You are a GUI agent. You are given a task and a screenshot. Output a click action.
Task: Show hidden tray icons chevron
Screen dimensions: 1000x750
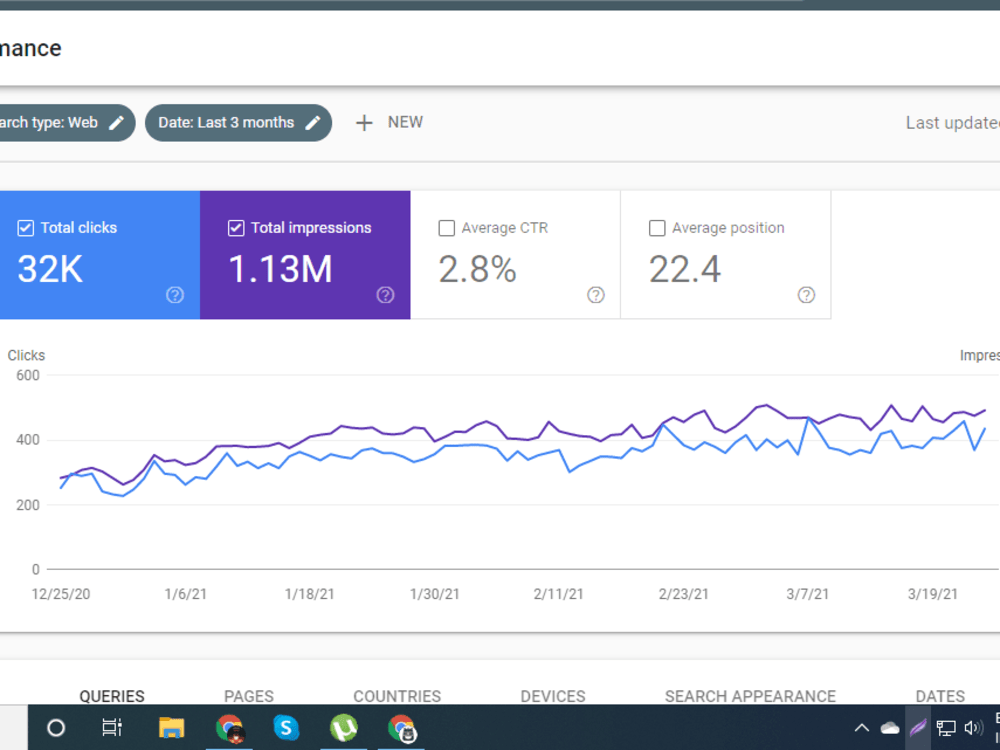coord(862,728)
